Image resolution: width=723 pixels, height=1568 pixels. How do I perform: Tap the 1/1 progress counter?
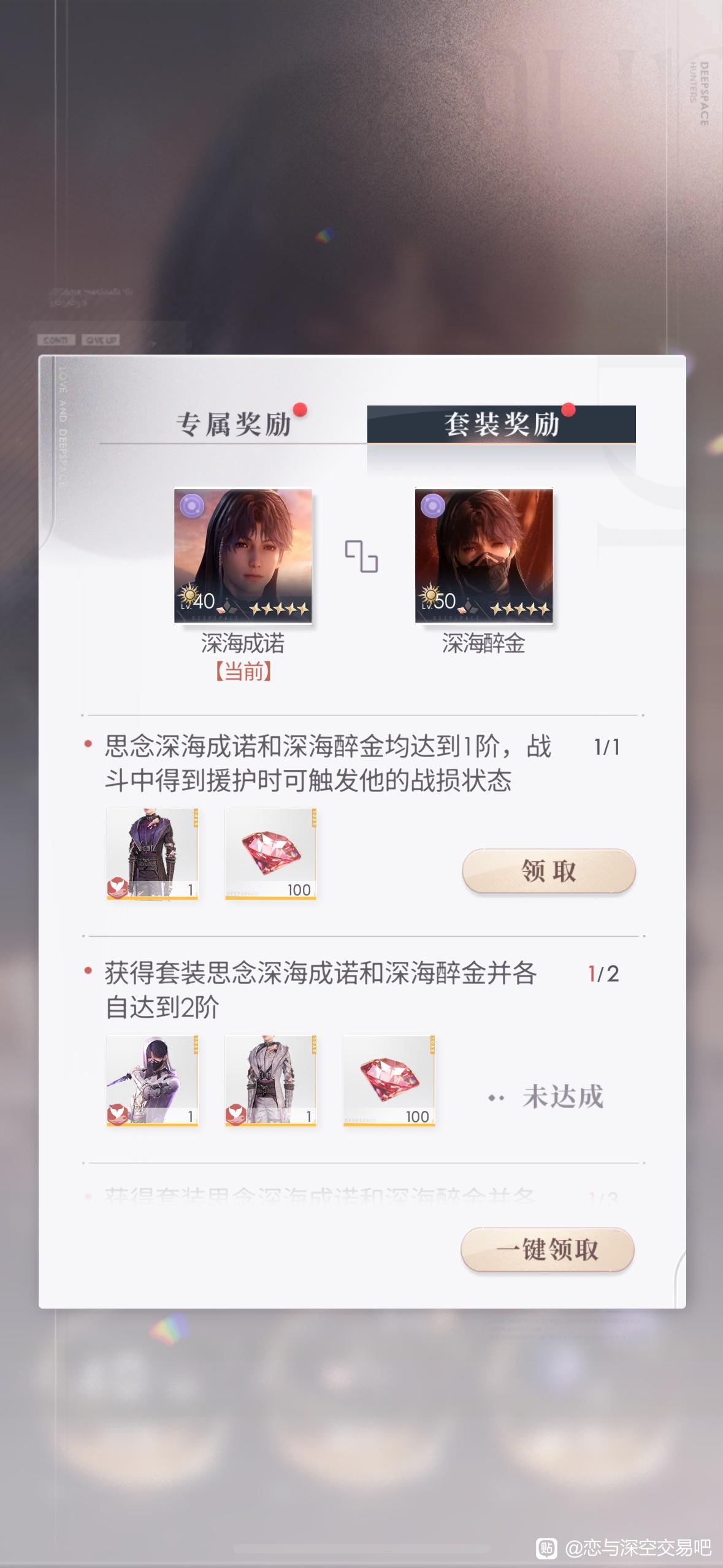coord(606,747)
